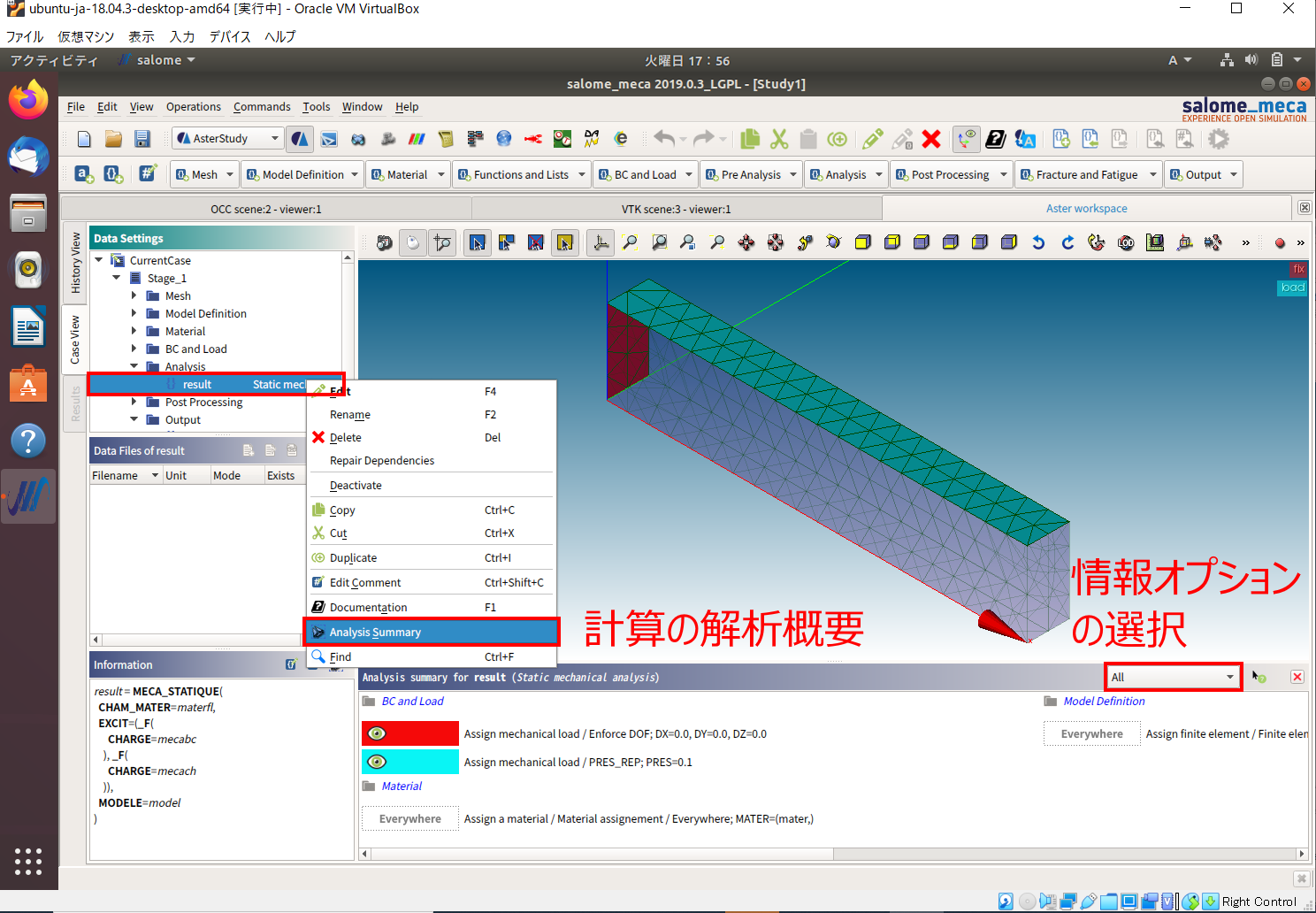1316x913 pixels.
Task: Show applications grid in the dock
Action: tap(28, 861)
